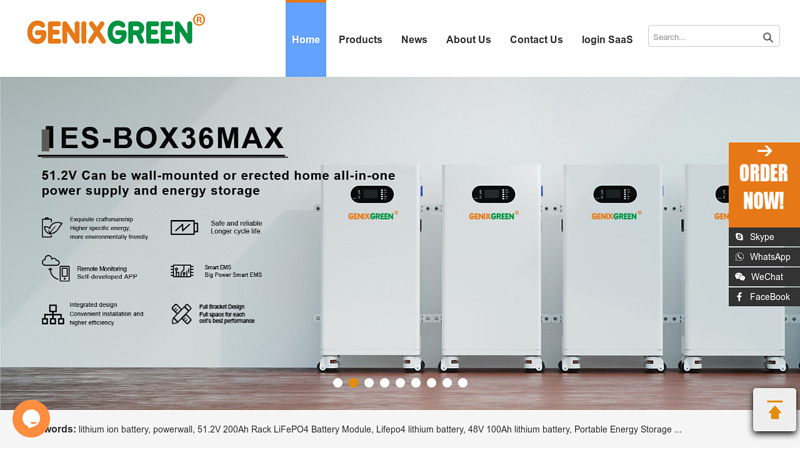Viewport: 800px width, 450px height.
Task: Click '51.2V 200Ah Rack LiFePO4 Battery Module' keyword
Action: 284,430
